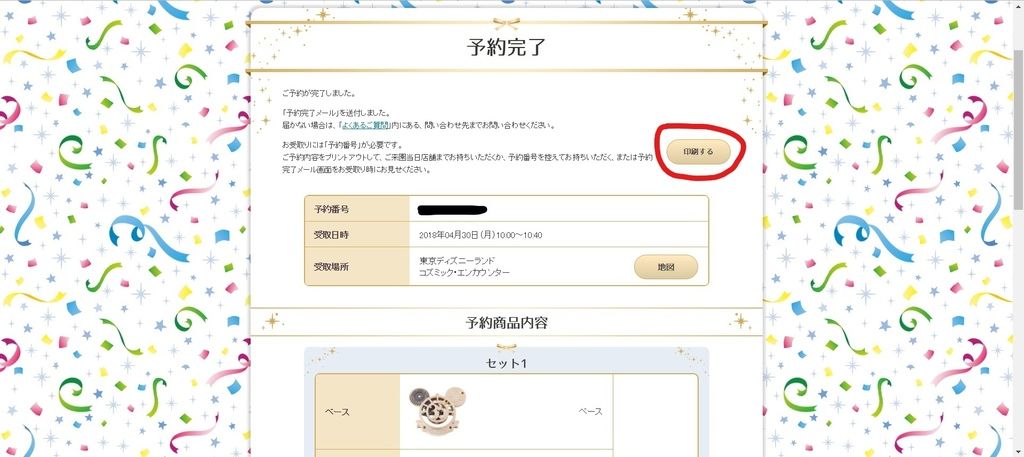Click the scrollbar up arrow
The width and height of the screenshot is (1024, 457).
[x=1018, y=4]
